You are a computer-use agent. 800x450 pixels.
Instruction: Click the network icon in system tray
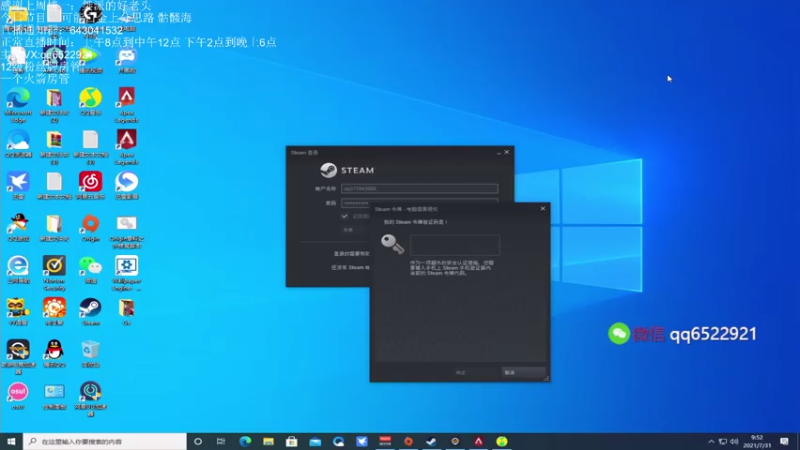[x=722, y=441]
